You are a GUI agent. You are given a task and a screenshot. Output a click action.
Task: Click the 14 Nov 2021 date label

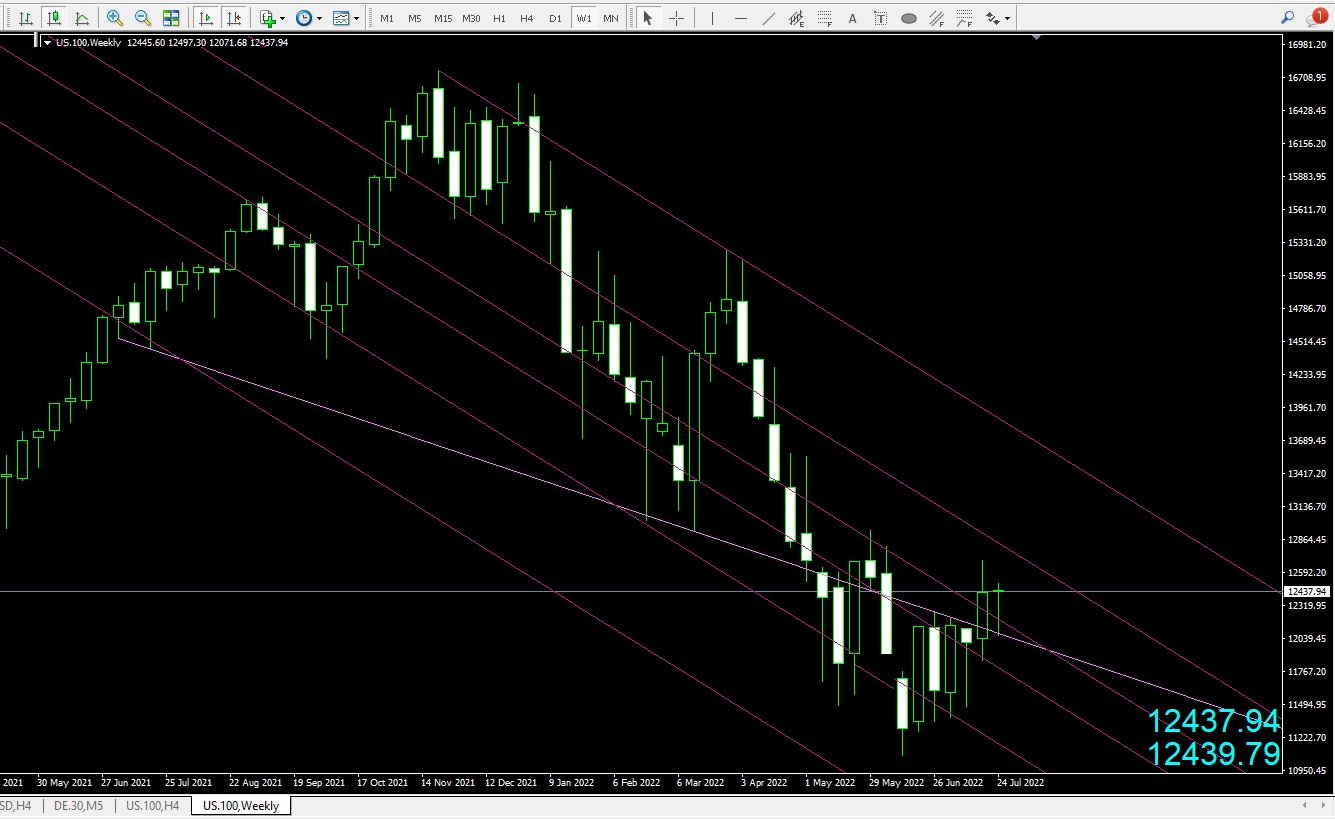448,783
